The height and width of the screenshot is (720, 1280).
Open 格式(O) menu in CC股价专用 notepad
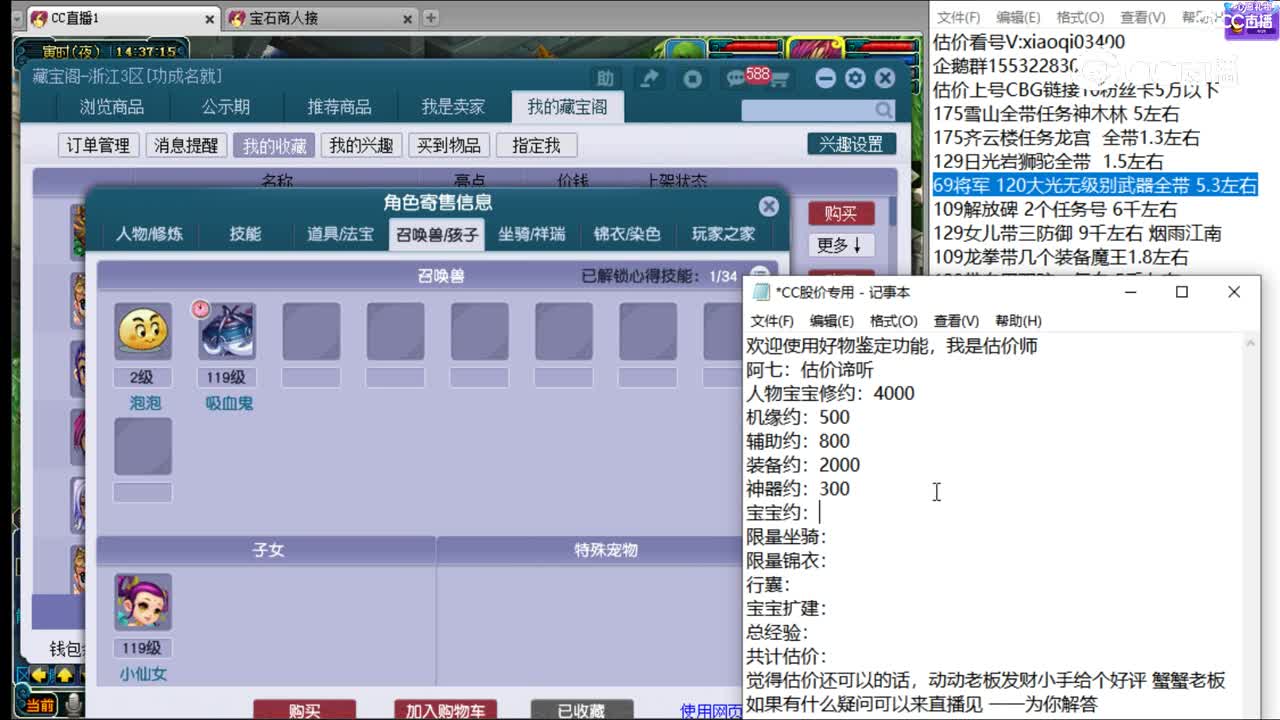tap(893, 321)
